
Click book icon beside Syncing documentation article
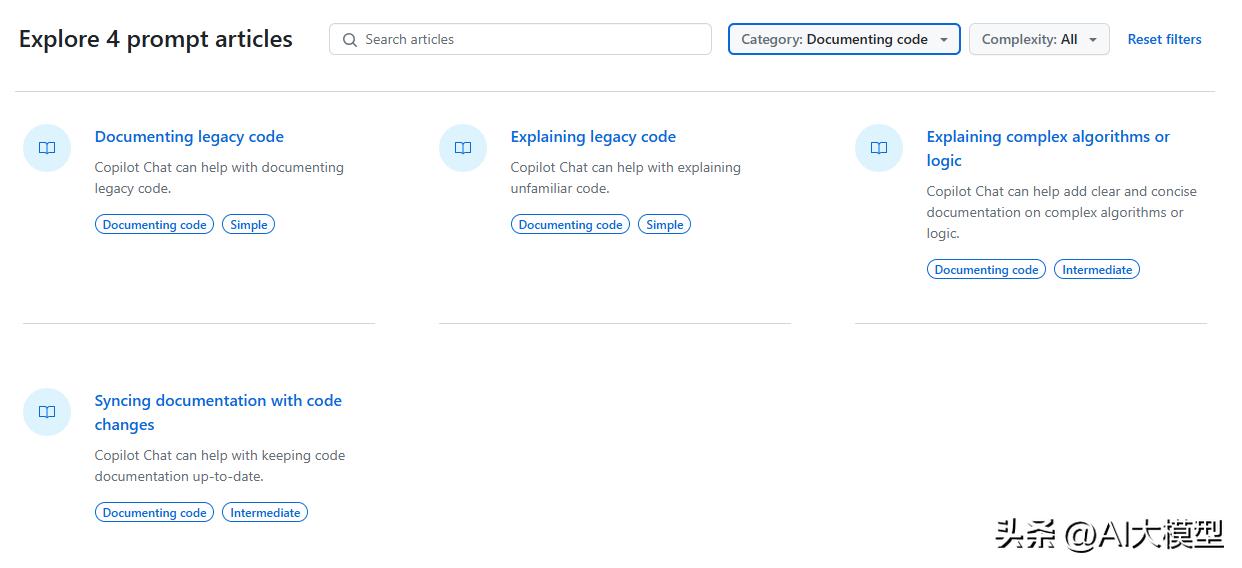[47, 412]
